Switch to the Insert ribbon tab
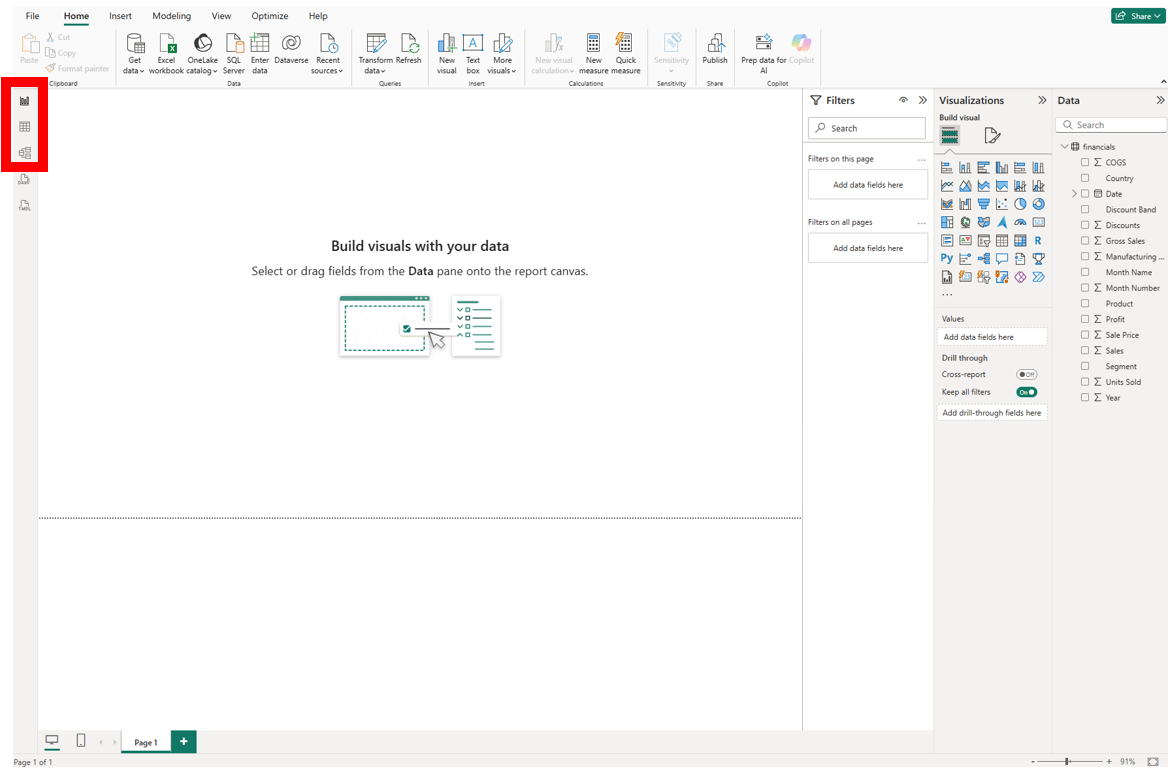This screenshot has width=1176, height=783. [120, 16]
